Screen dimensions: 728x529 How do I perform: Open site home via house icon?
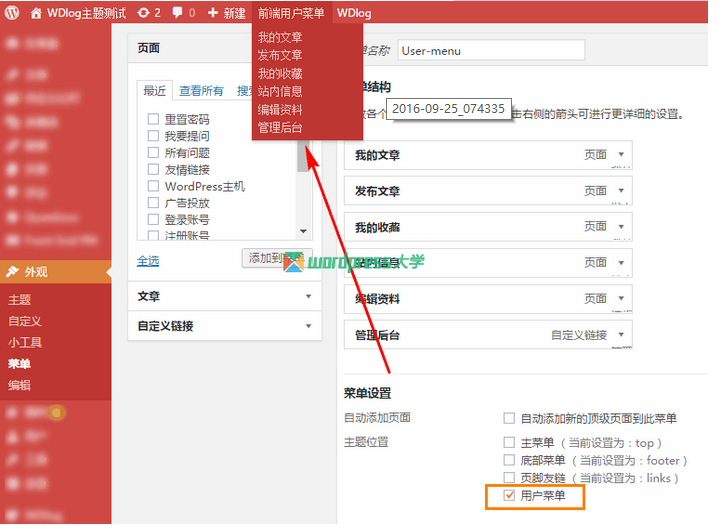(37, 13)
